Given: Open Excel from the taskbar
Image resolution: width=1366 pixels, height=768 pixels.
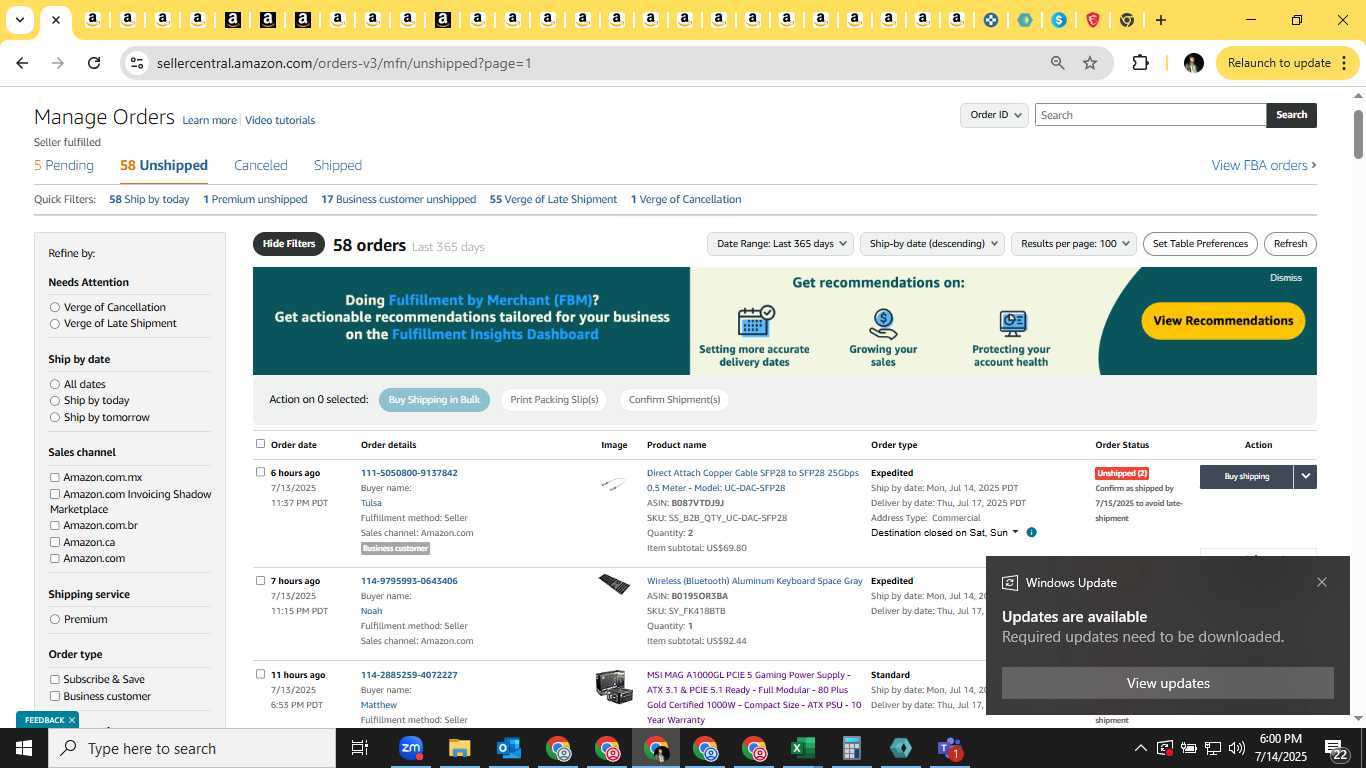Looking at the screenshot, I should pos(803,748).
